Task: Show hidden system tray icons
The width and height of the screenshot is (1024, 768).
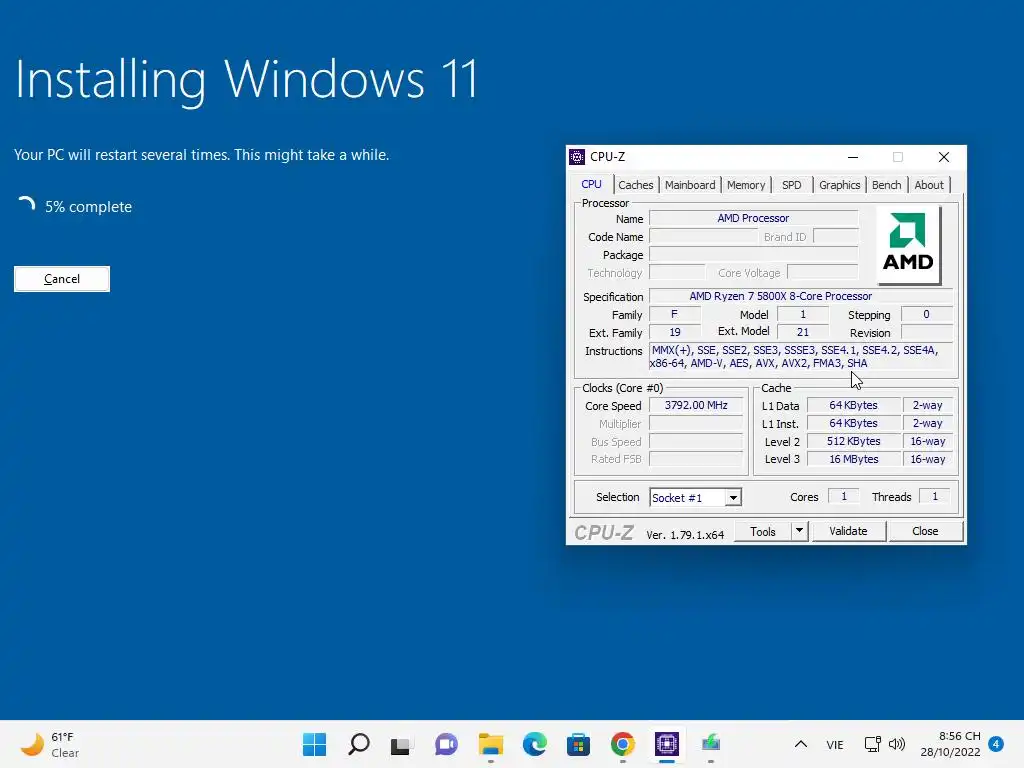Action: (x=801, y=744)
